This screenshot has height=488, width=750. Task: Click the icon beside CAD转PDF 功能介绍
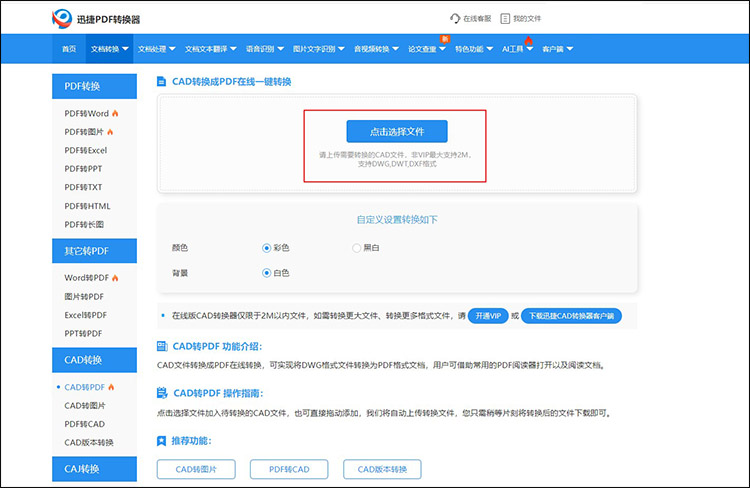tap(162, 346)
